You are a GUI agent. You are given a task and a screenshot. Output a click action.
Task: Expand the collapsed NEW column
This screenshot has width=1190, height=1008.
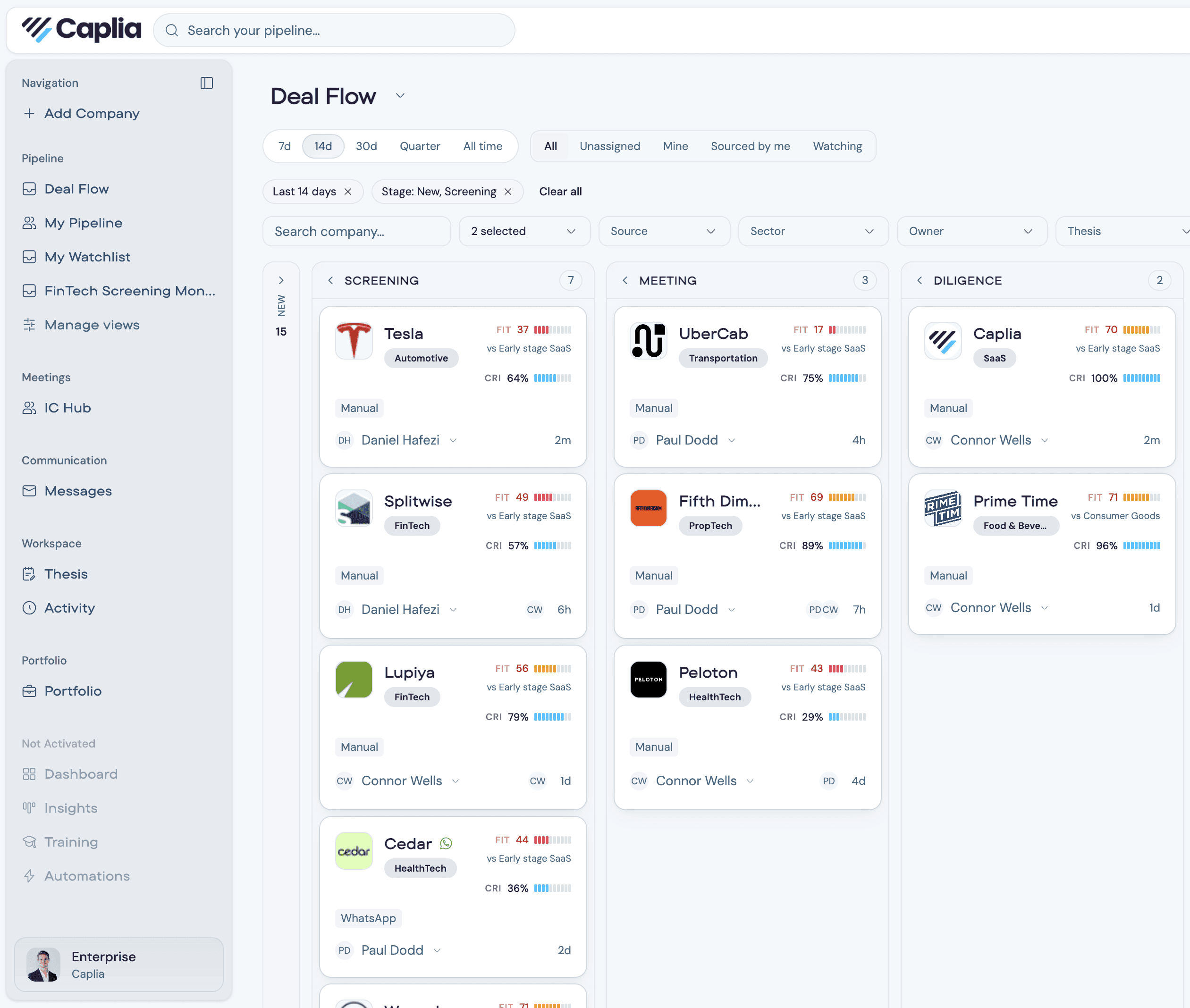point(281,281)
